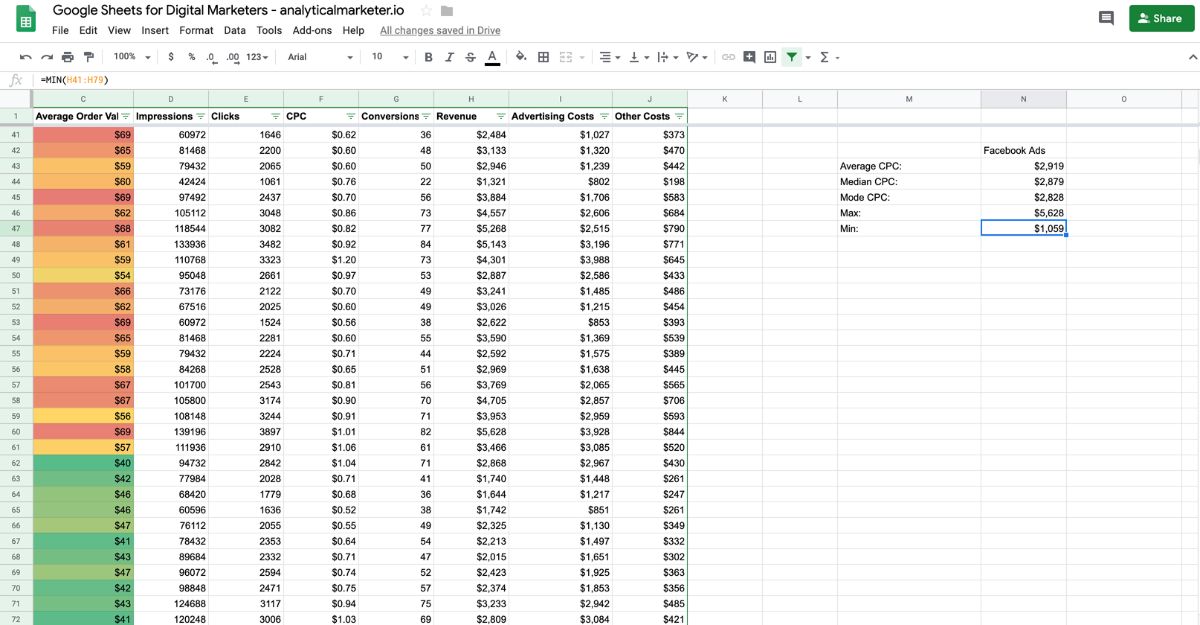
Task: Click Decrease decimal places icon
Action: click(211, 57)
